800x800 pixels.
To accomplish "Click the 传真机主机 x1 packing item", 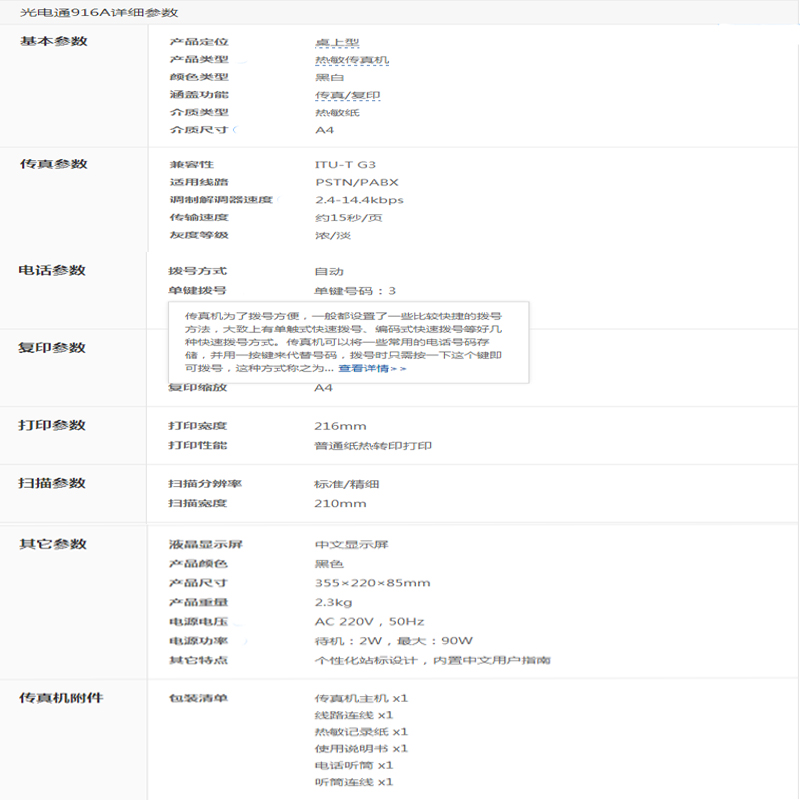I will [x=361, y=698].
